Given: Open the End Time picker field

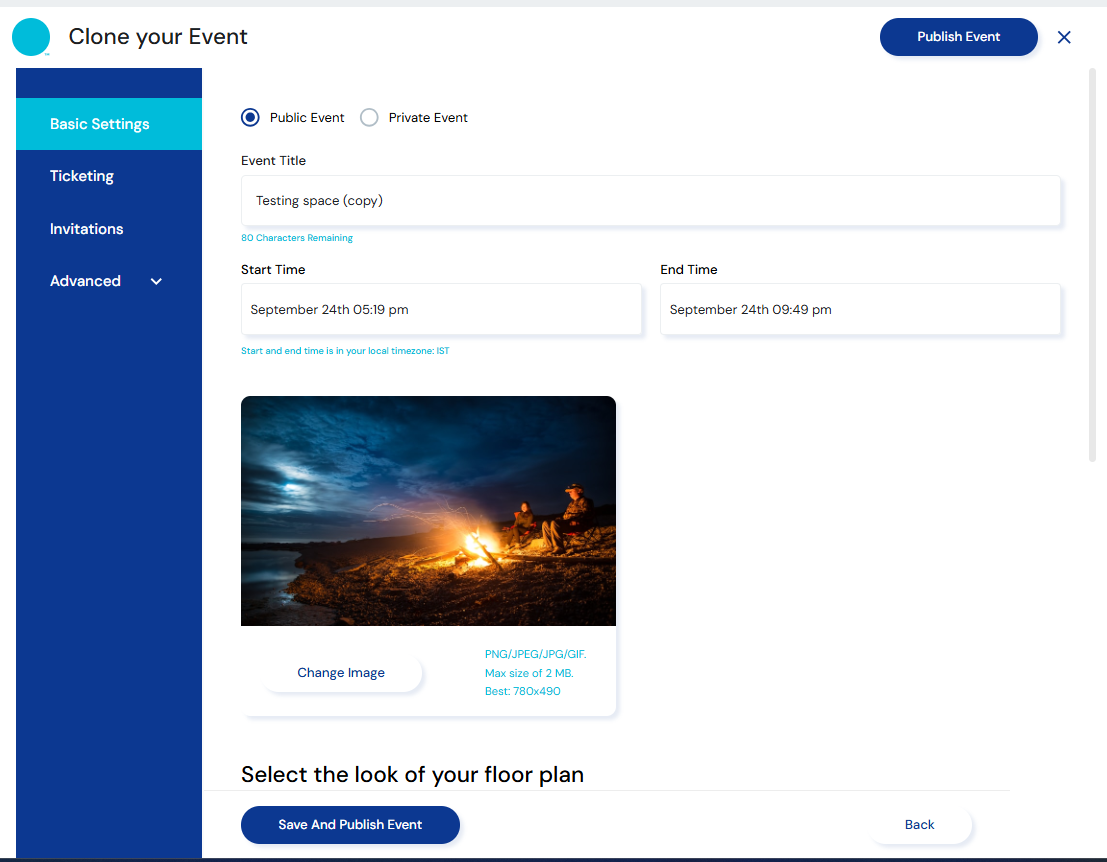Looking at the screenshot, I should coord(860,310).
